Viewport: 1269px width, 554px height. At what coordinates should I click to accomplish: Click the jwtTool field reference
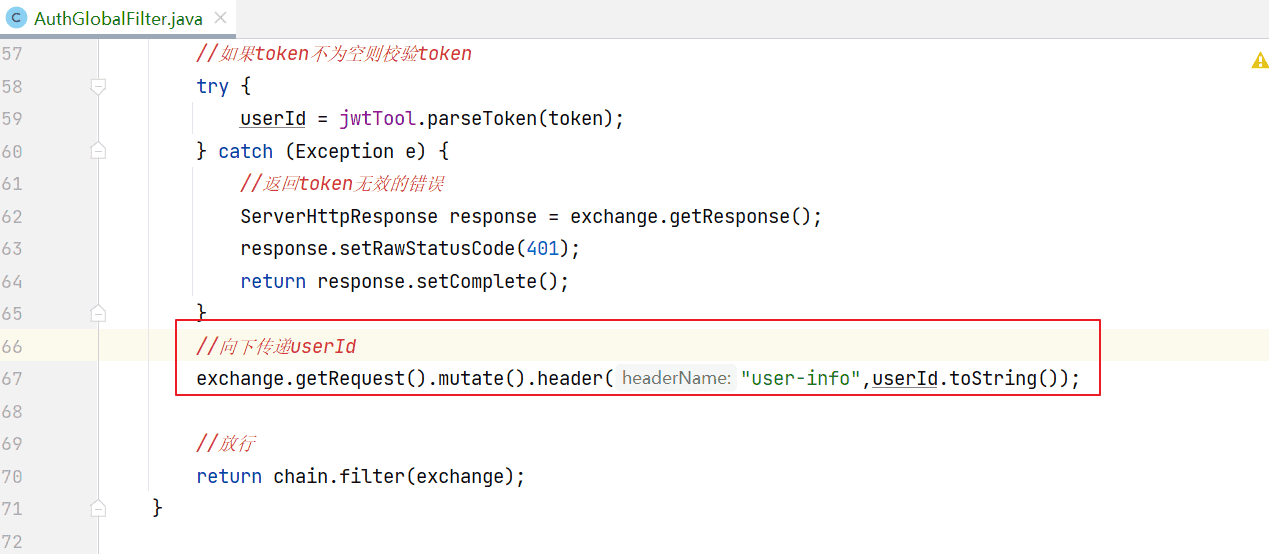tap(377, 119)
